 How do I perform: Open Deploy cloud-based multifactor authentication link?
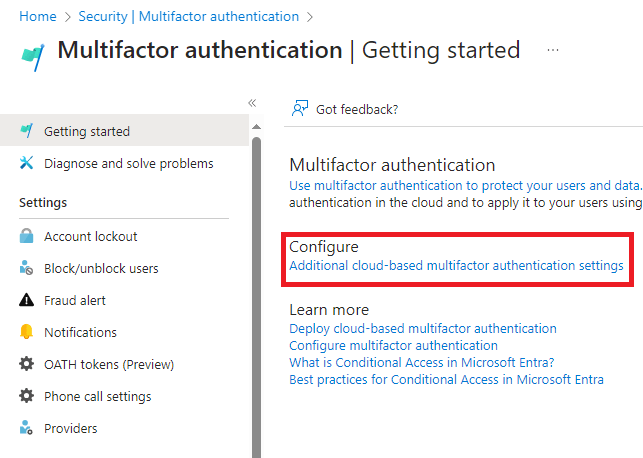click(x=423, y=328)
